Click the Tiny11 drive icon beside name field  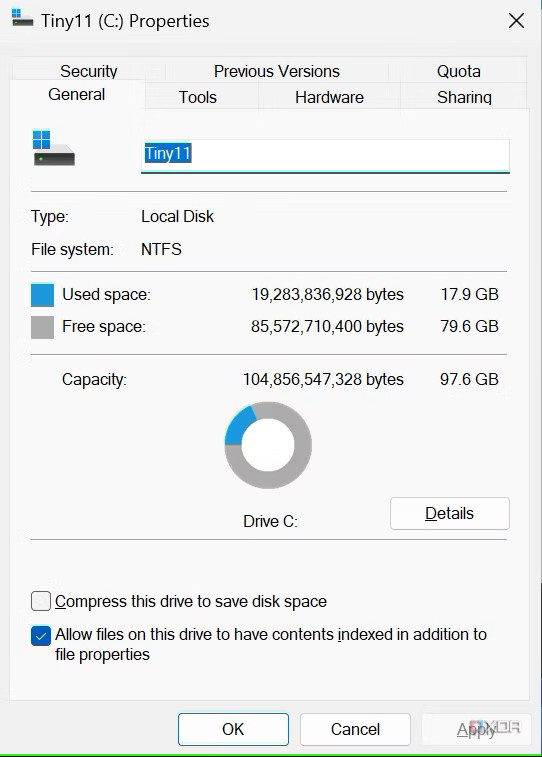[54, 148]
